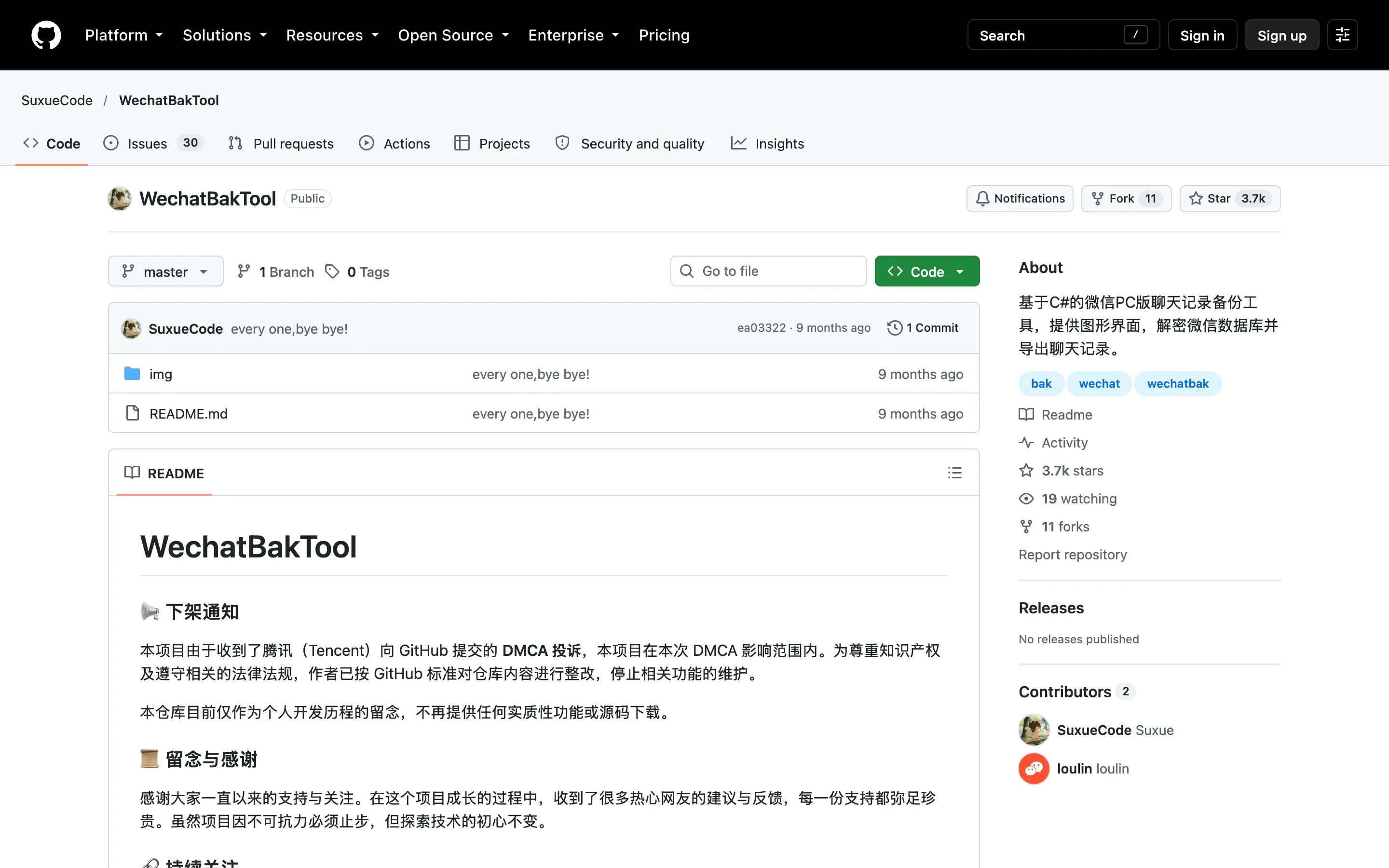Click the GitHub logo icon
Screen dimensions: 1389x868
coord(46,35)
